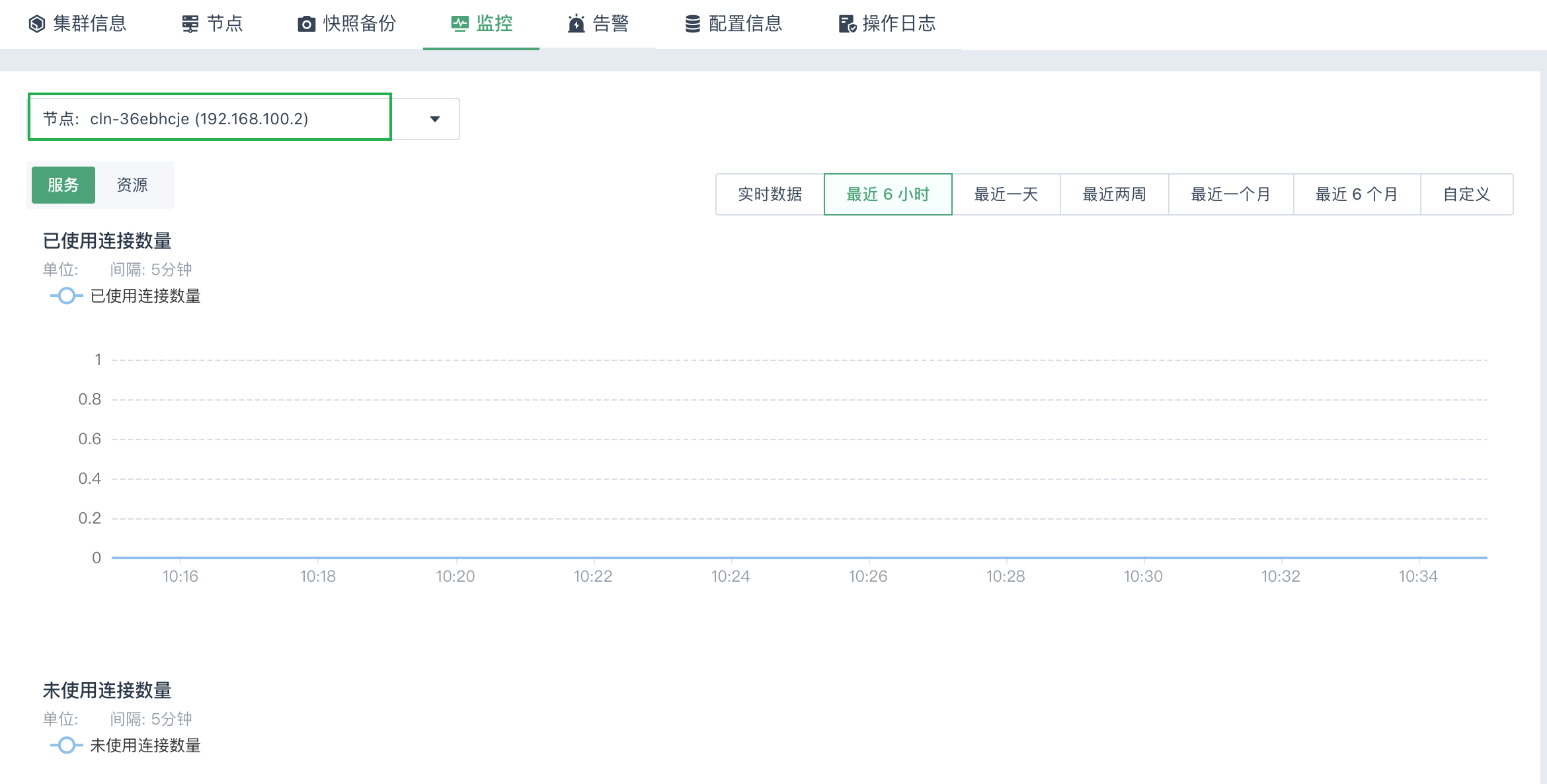Open the 集群信息 tab

pos(77,24)
